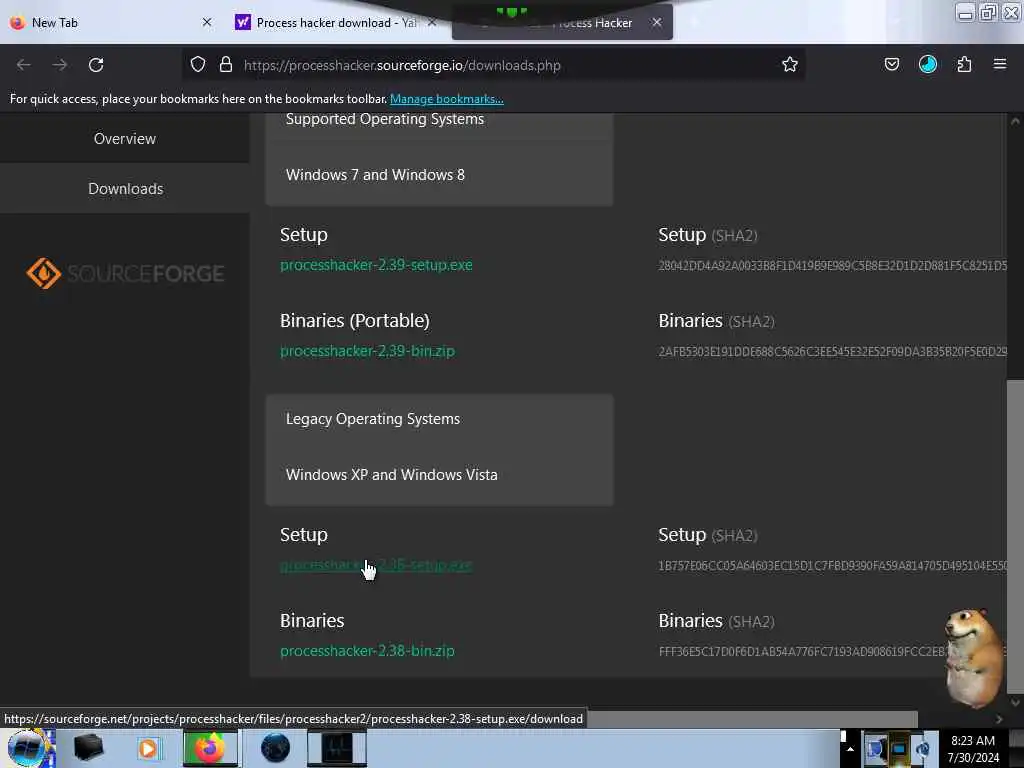Viewport: 1024px width, 768px height.
Task: Open the Manage bookmarks link
Action: coord(447,99)
